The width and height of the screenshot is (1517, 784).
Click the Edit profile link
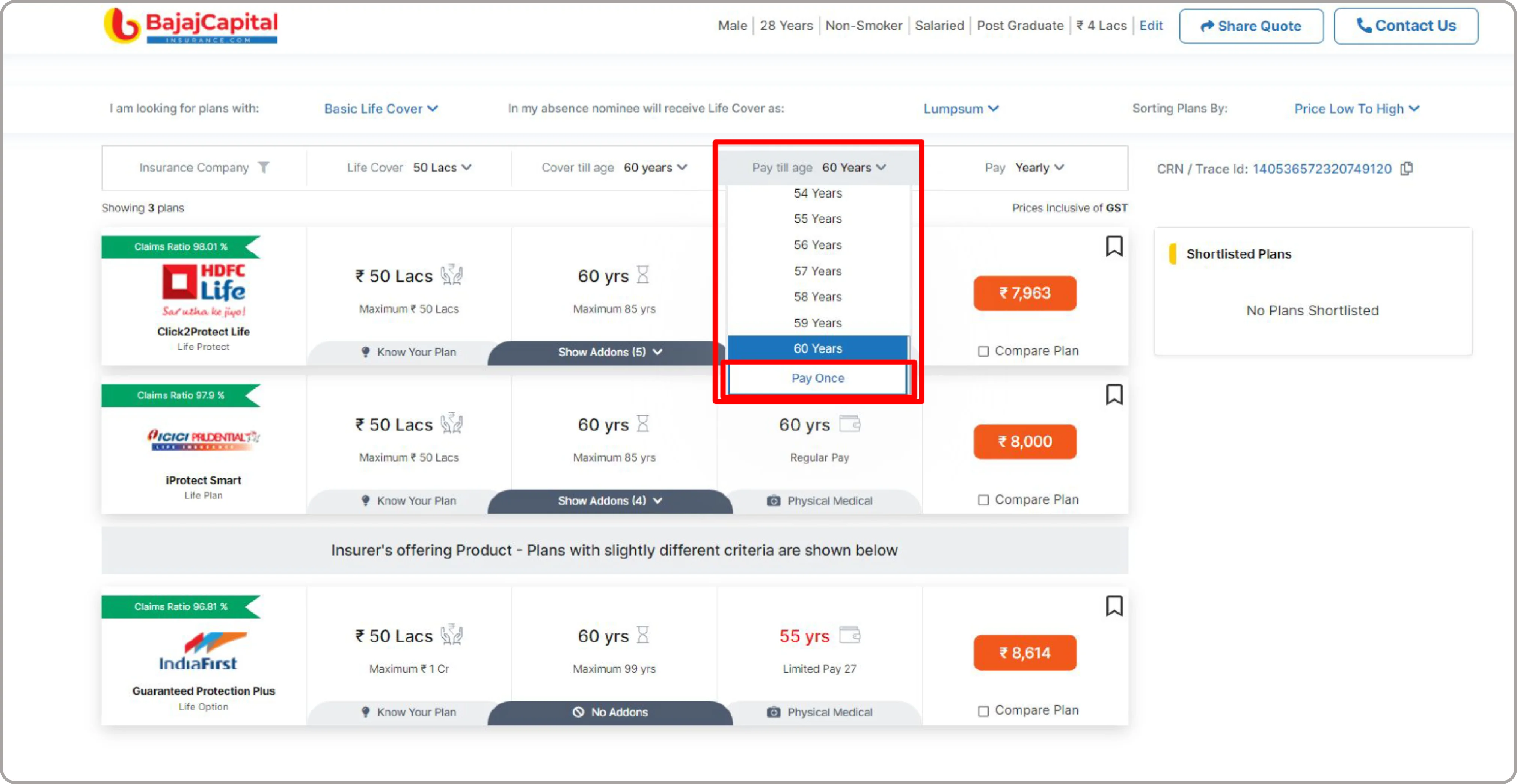(x=1151, y=25)
